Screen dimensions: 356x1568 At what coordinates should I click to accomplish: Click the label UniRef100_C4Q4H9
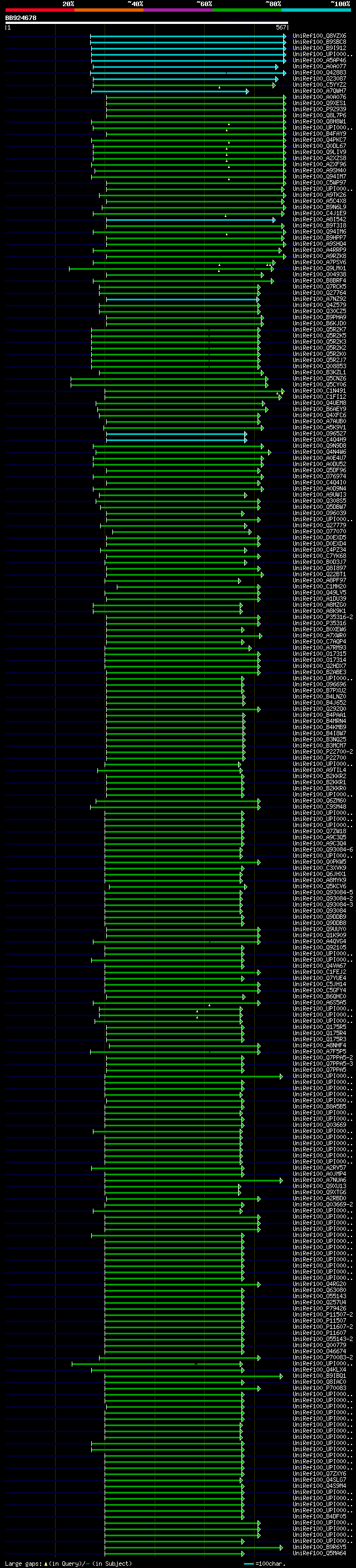(x=319, y=439)
